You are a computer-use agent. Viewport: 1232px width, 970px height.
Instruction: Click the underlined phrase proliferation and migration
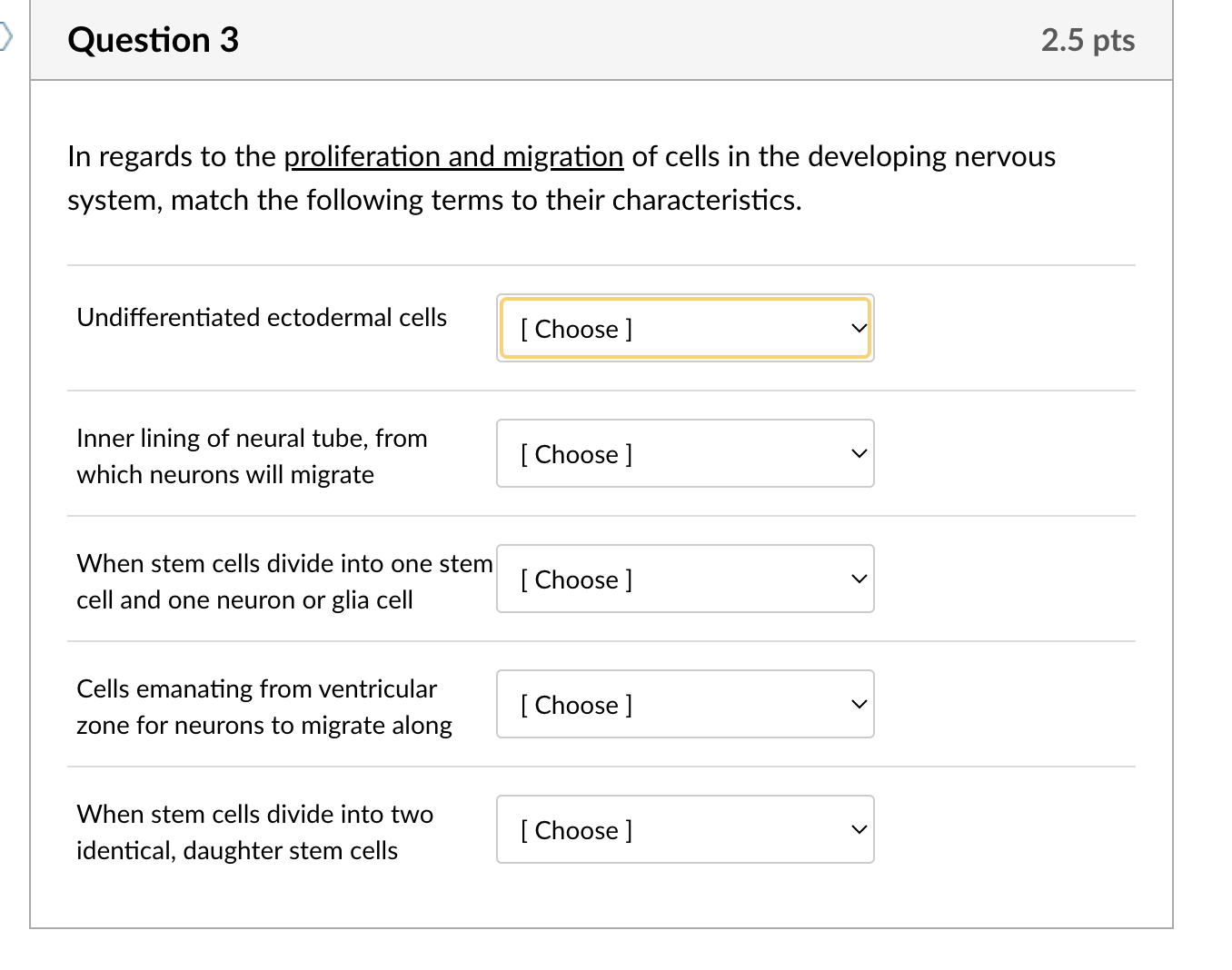[x=452, y=156]
